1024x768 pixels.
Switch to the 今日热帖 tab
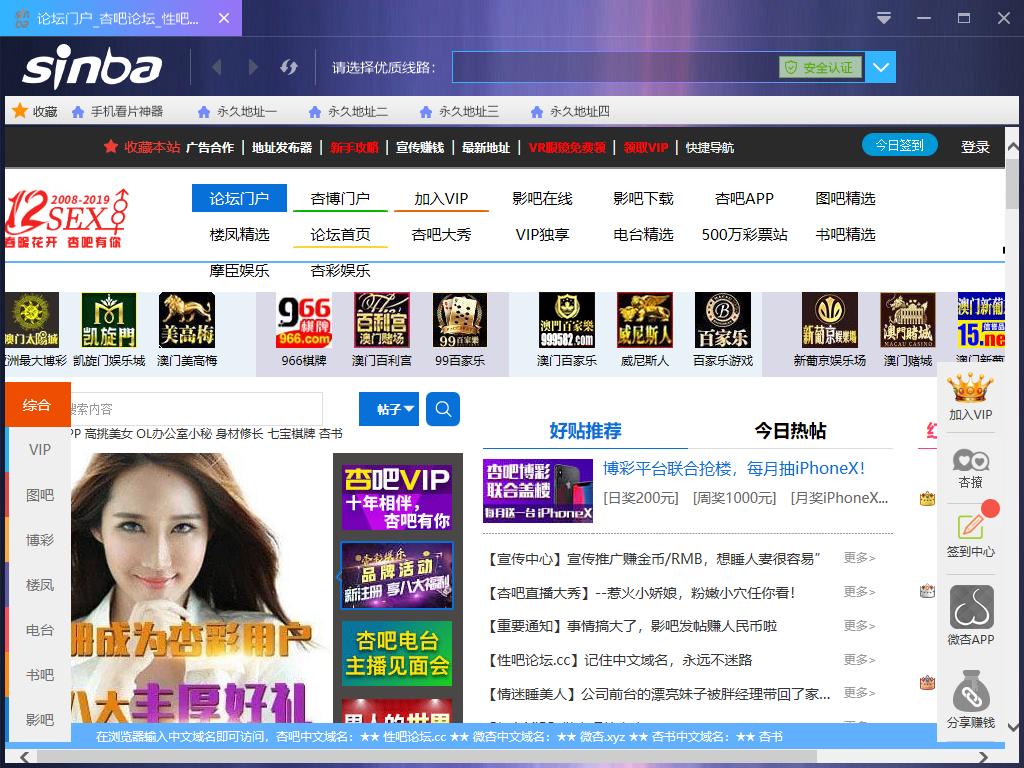[790, 431]
